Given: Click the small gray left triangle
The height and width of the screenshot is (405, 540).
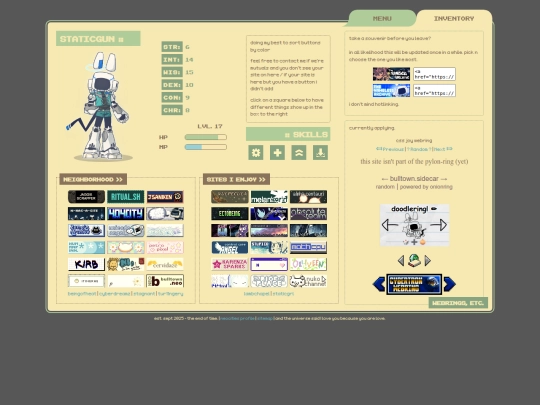Looking at the screenshot, I should point(401,261).
